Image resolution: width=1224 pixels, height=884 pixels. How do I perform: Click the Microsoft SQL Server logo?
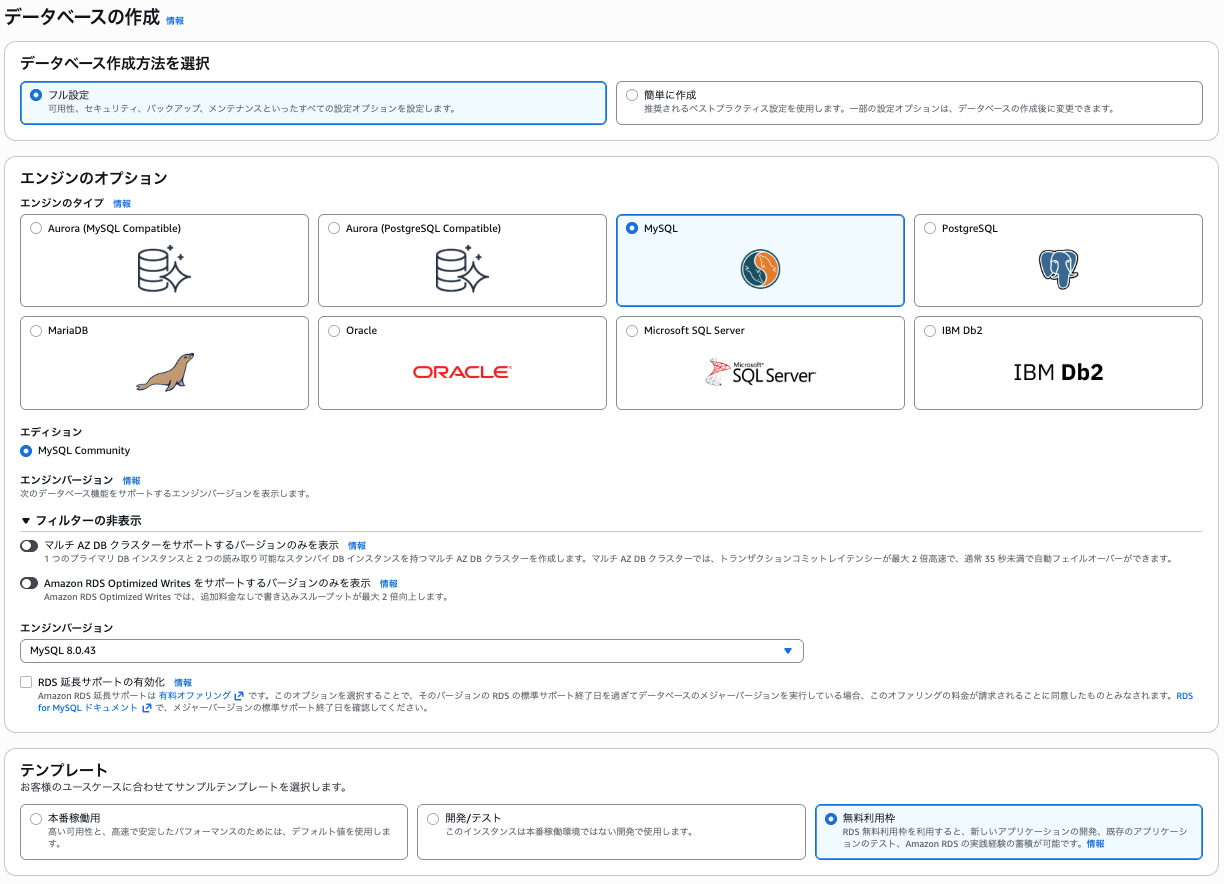coord(760,373)
